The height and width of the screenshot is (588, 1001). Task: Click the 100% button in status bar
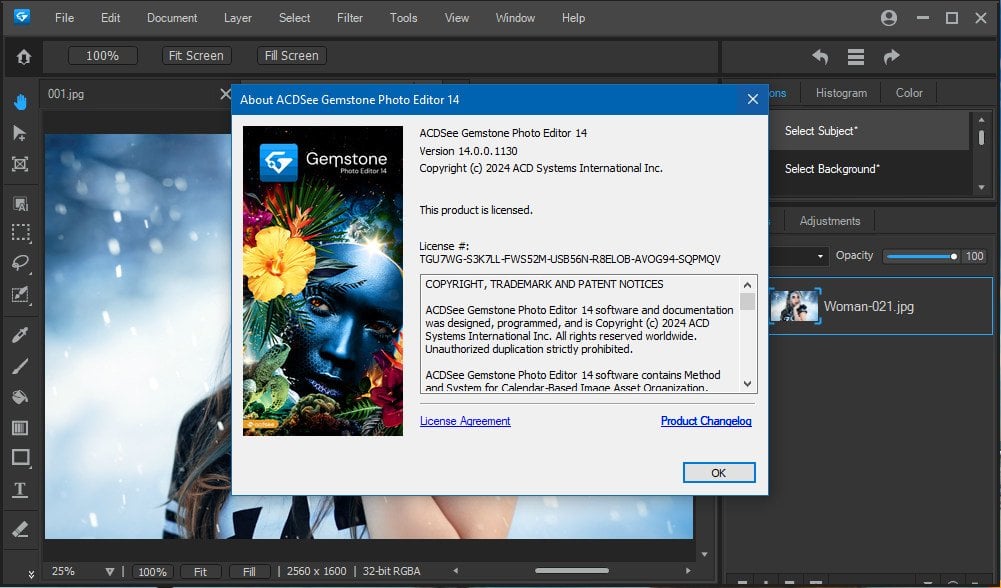[153, 572]
